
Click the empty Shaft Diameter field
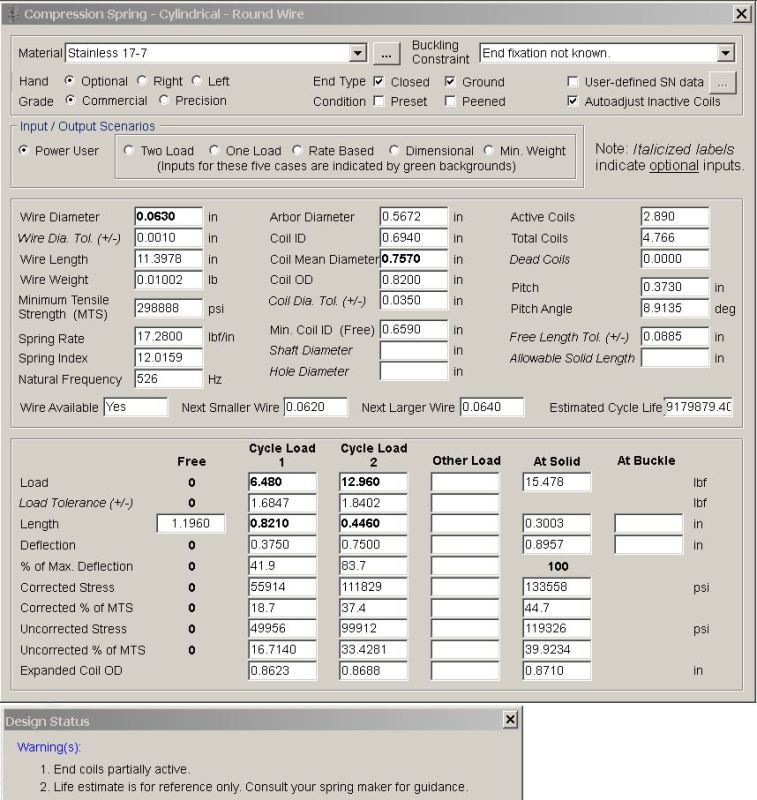[414, 351]
